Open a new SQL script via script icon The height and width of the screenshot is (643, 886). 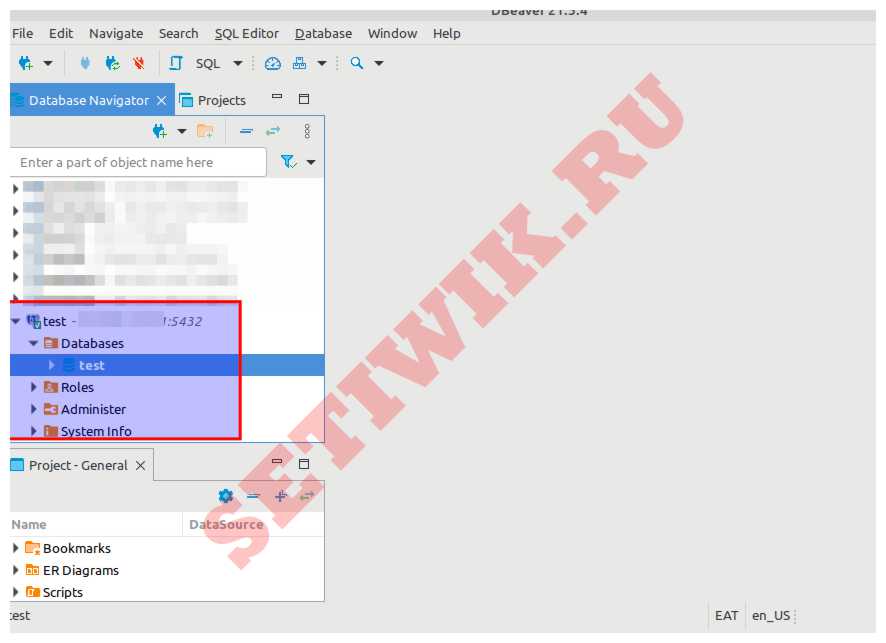(x=176, y=63)
